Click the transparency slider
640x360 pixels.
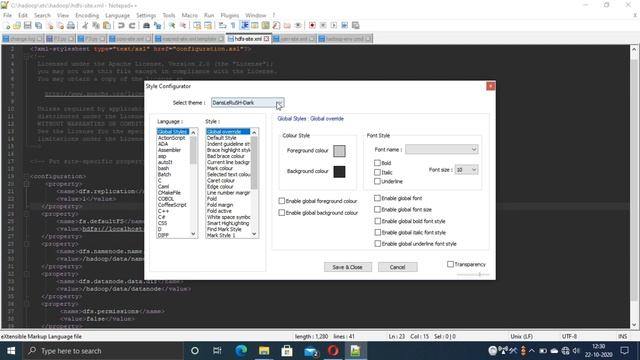click(x=473, y=274)
